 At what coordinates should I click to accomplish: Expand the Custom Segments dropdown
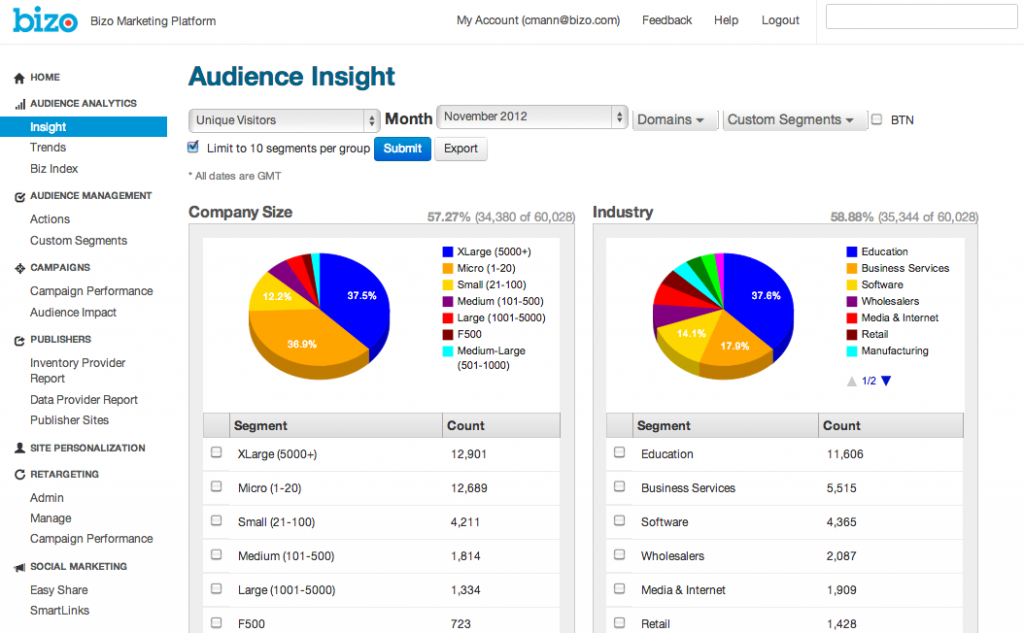[795, 120]
